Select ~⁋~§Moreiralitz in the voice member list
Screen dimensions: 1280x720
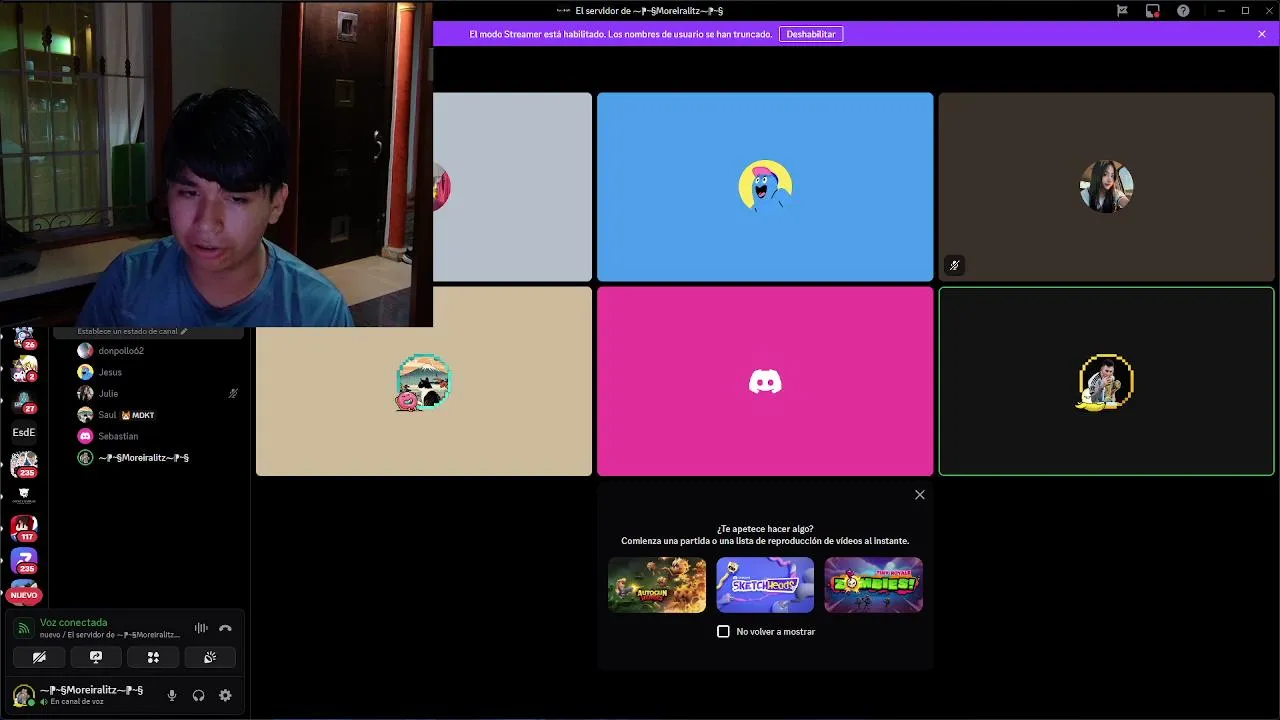(x=150, y=457)
